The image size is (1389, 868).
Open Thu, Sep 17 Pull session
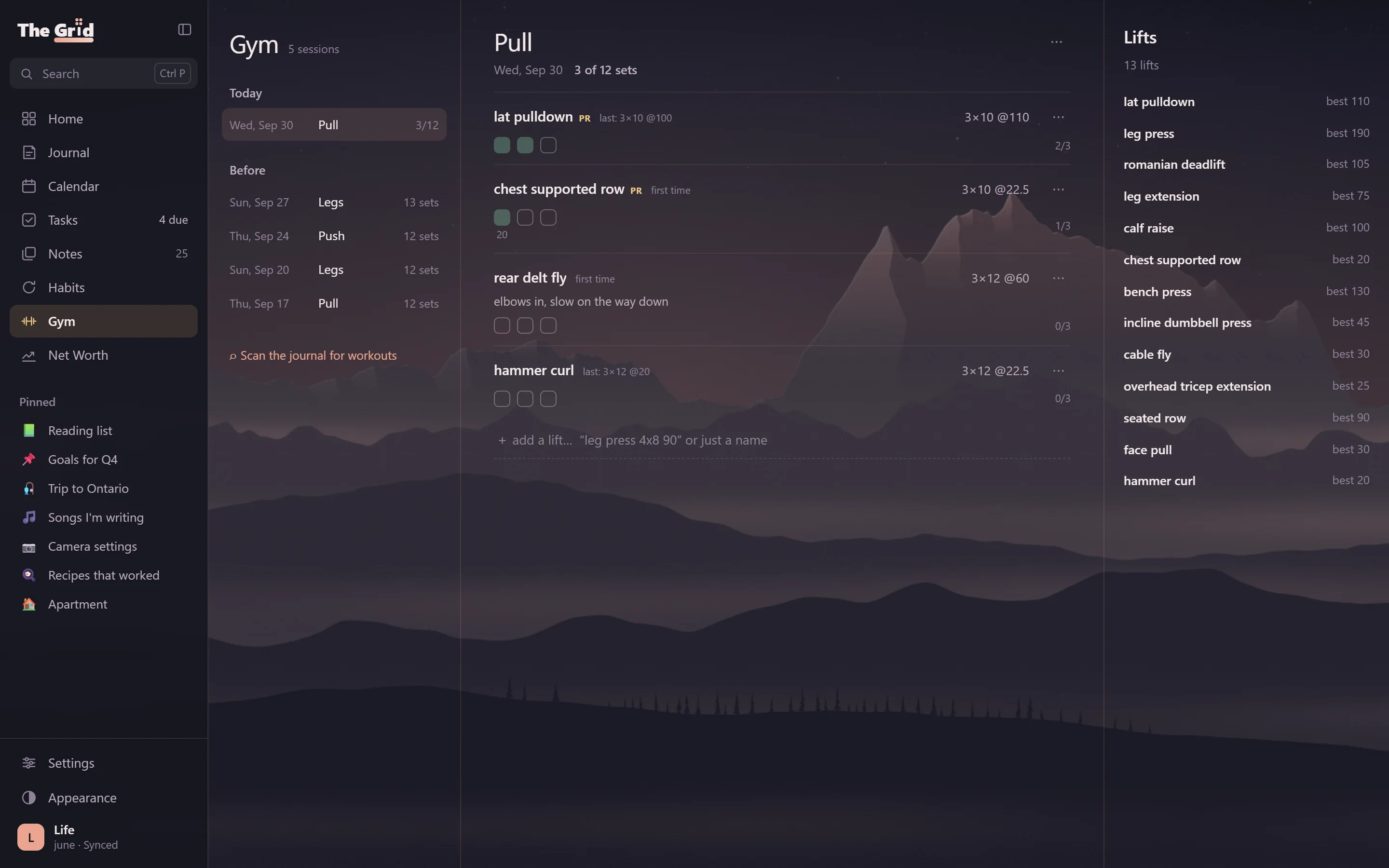[x=334, y=304]
